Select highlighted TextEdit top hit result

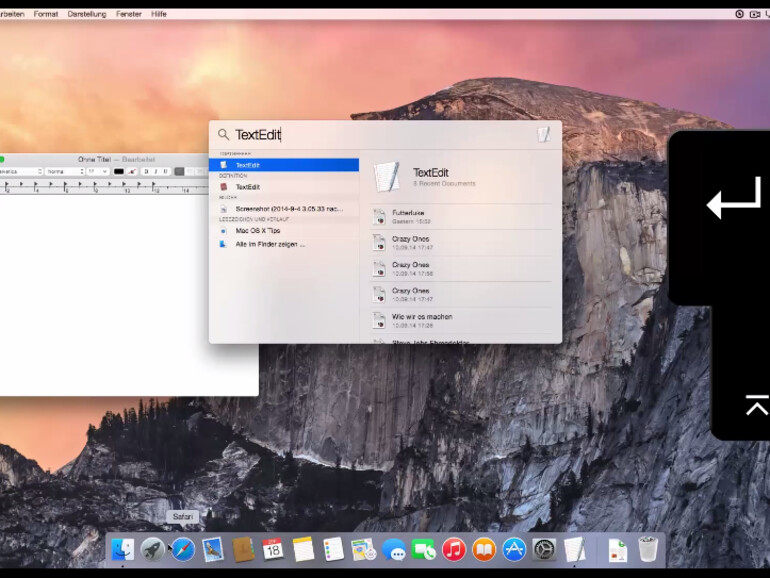[284, 165]
